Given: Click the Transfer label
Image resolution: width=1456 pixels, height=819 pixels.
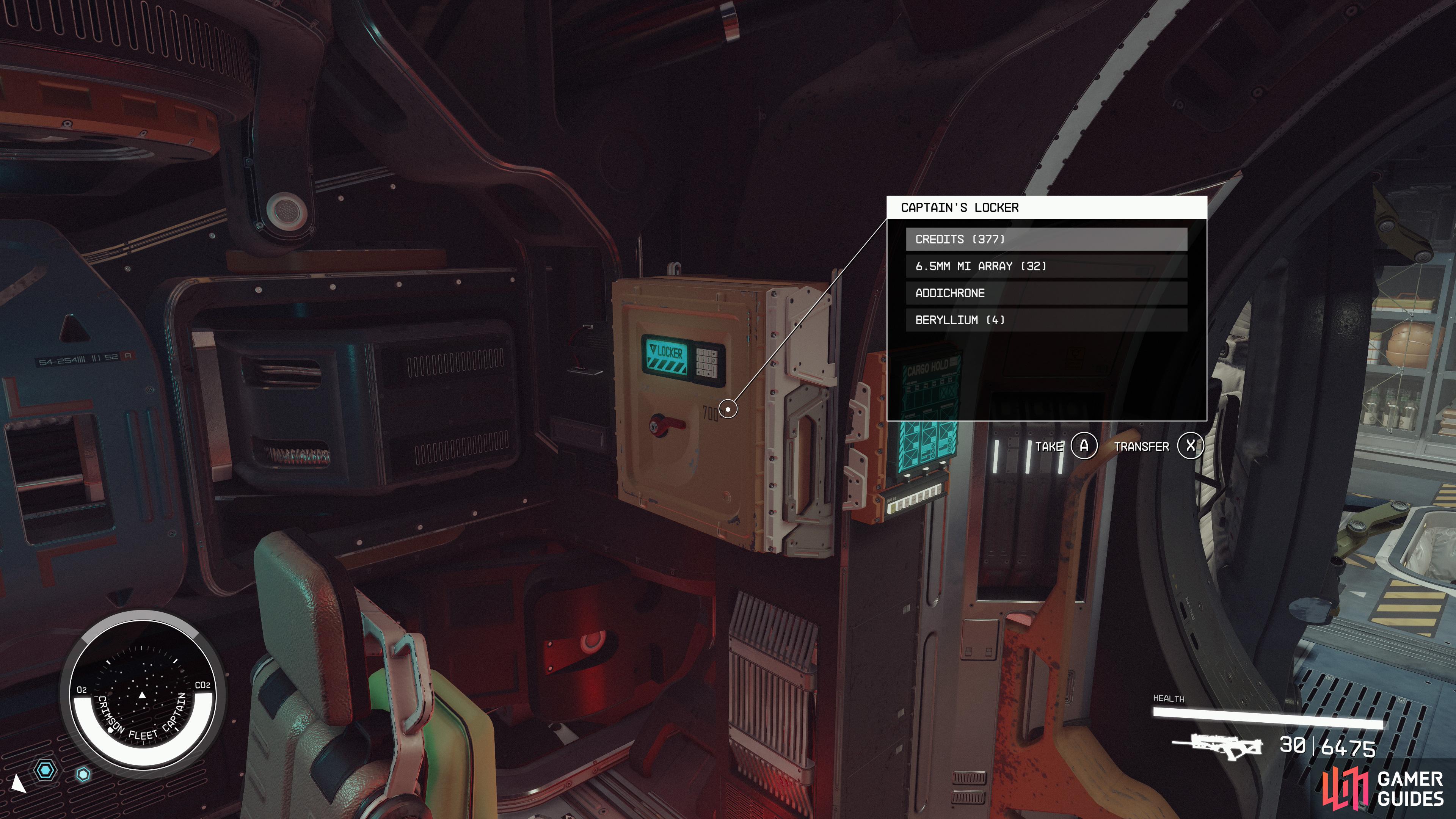Looking at the screenshot, I should 1141,447.
